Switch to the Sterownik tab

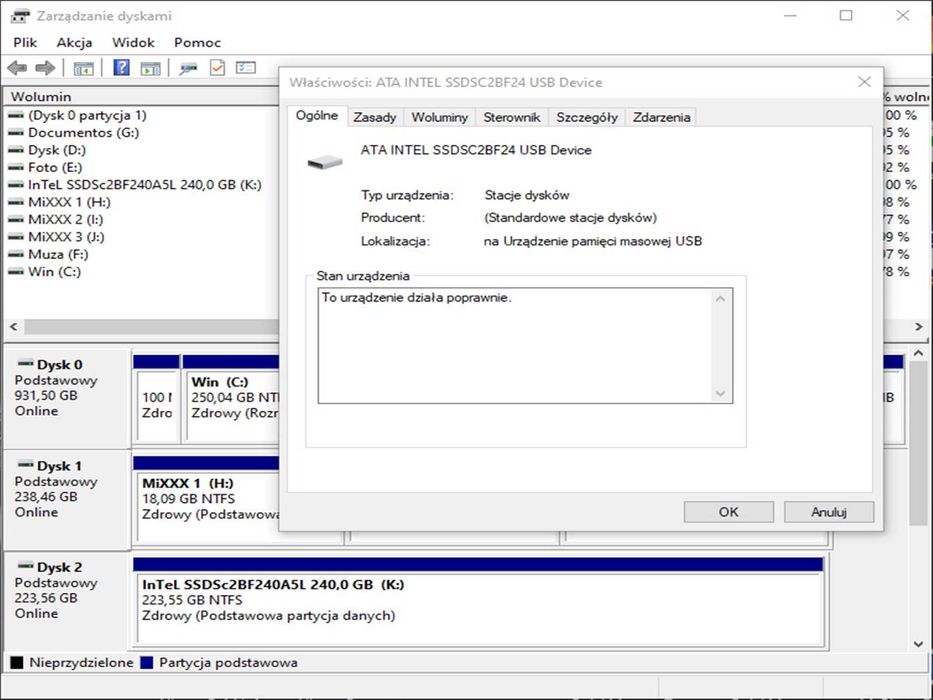(512, 117)
